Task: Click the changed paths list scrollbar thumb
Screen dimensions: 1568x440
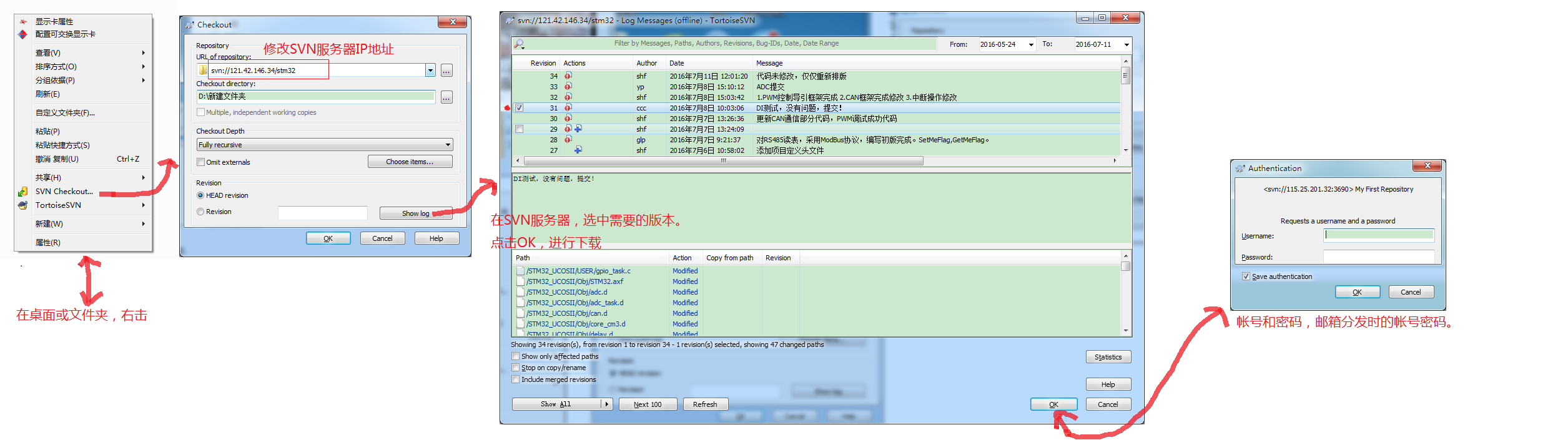Action: [x=1125, y=266]
